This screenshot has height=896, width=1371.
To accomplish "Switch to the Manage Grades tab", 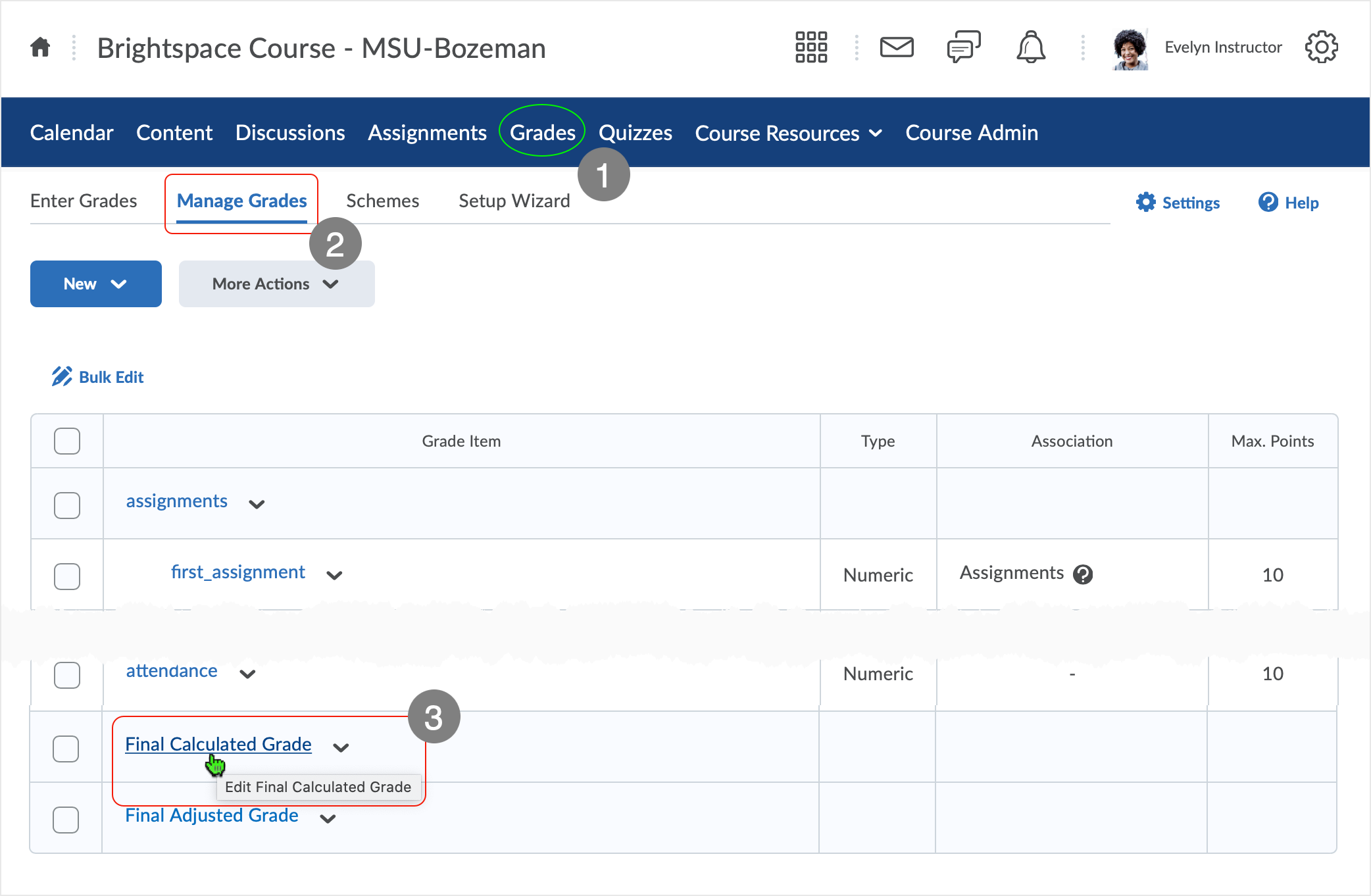I will click(242, 201).
